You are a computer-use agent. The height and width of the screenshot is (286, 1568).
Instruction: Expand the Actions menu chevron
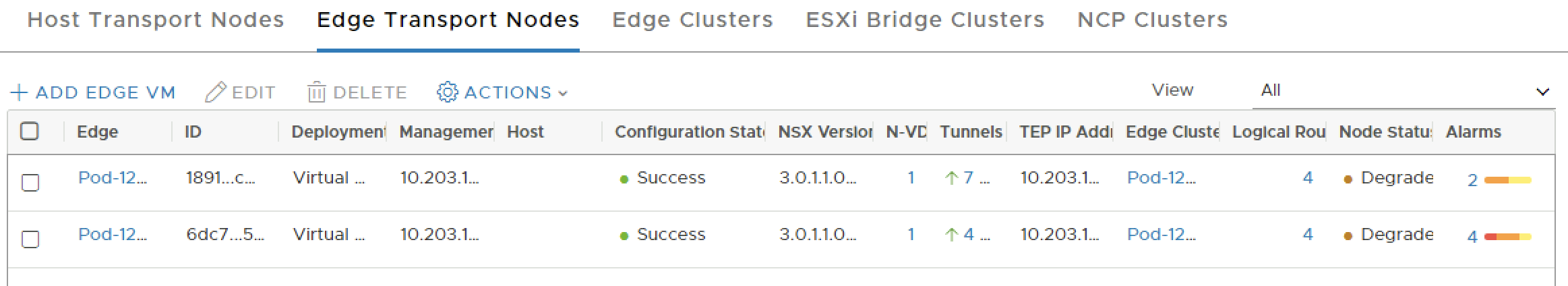coord(563,94)
